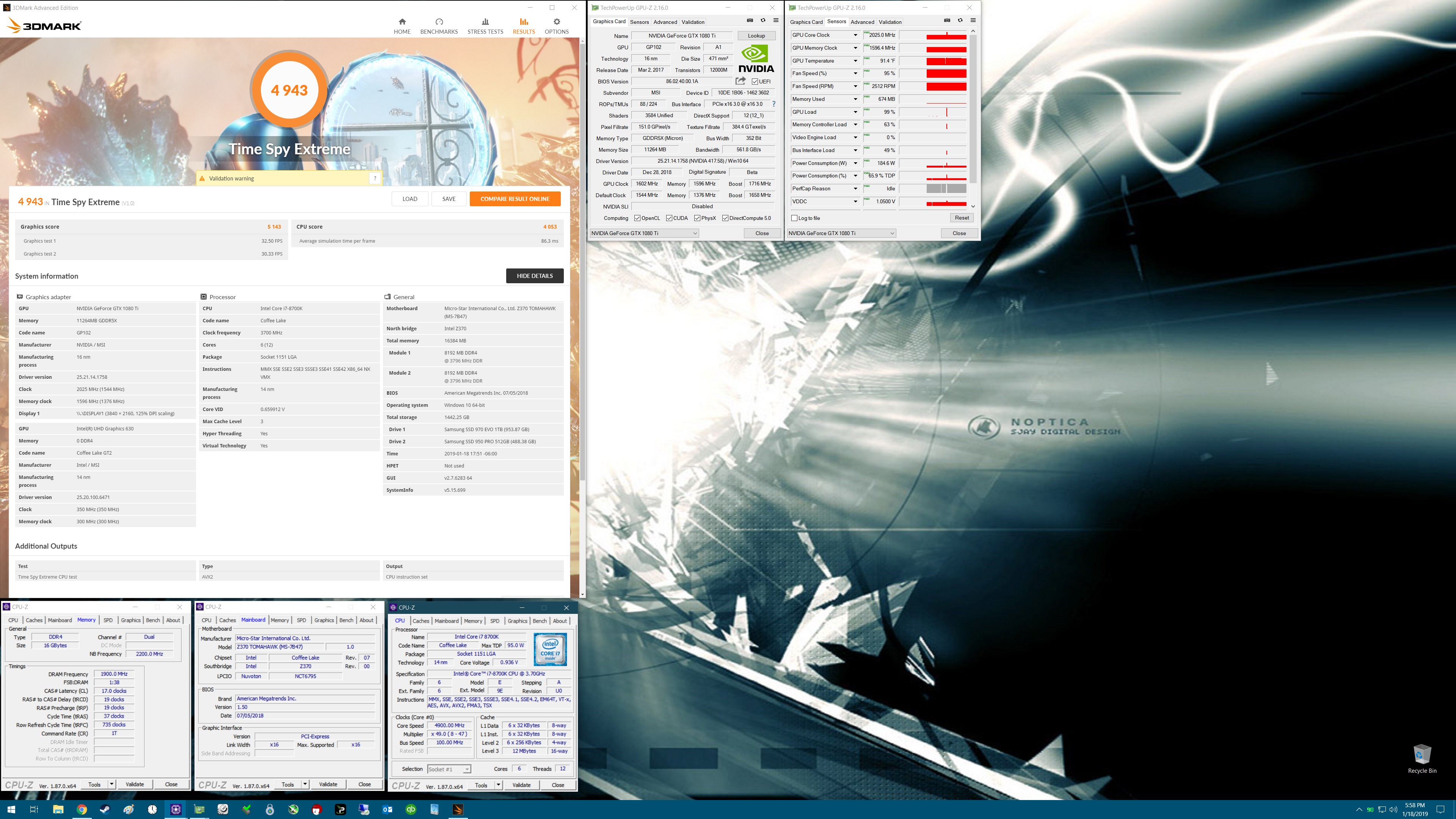Toggle the DirectCompute 5.0 checkbox
The height and width of the screenshot is (819, 1456).
coord(725,218)
